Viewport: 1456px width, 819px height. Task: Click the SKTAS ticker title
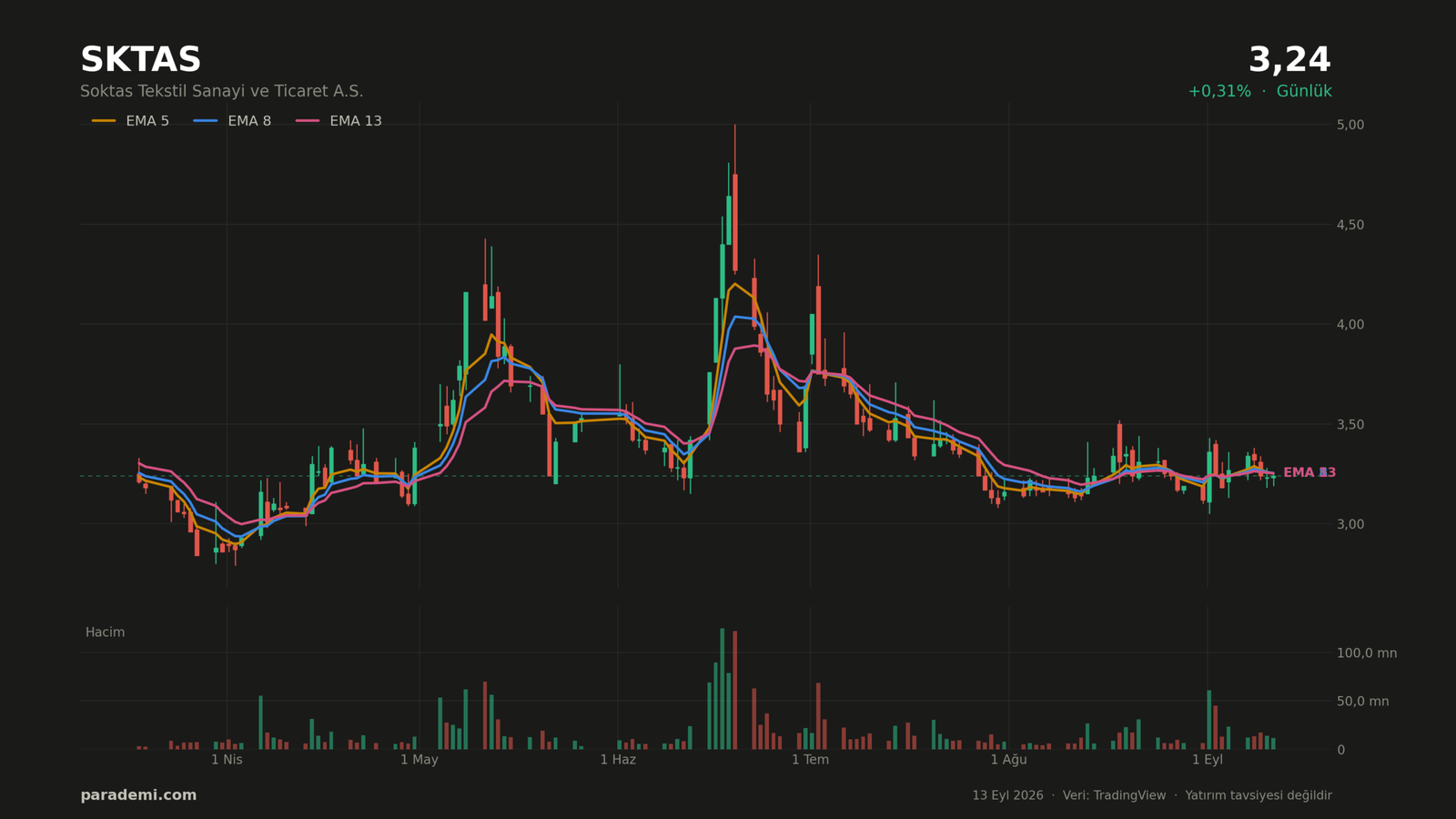click(140, 60)
